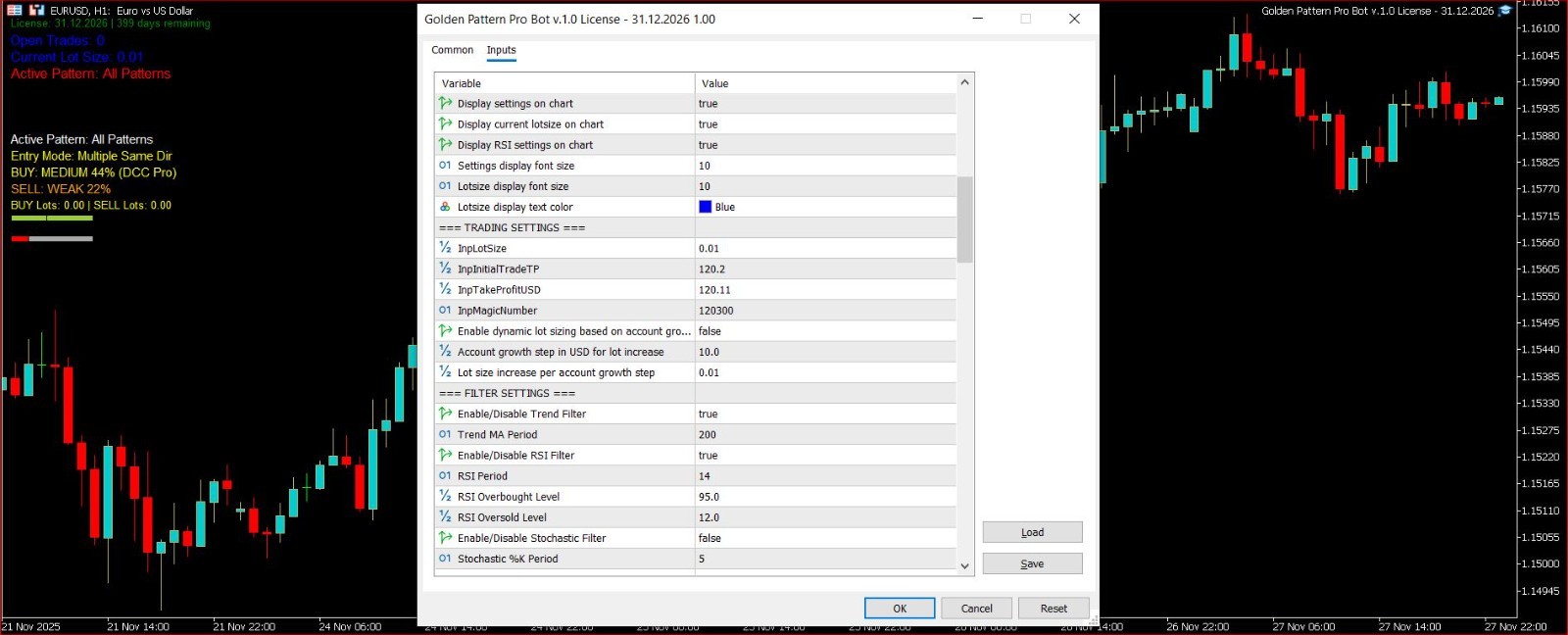Image resolution: width=1568 pixels, height=635 pixels.
Task: Select the === TRADING SETTINGS === row
Action: [696, 227]
